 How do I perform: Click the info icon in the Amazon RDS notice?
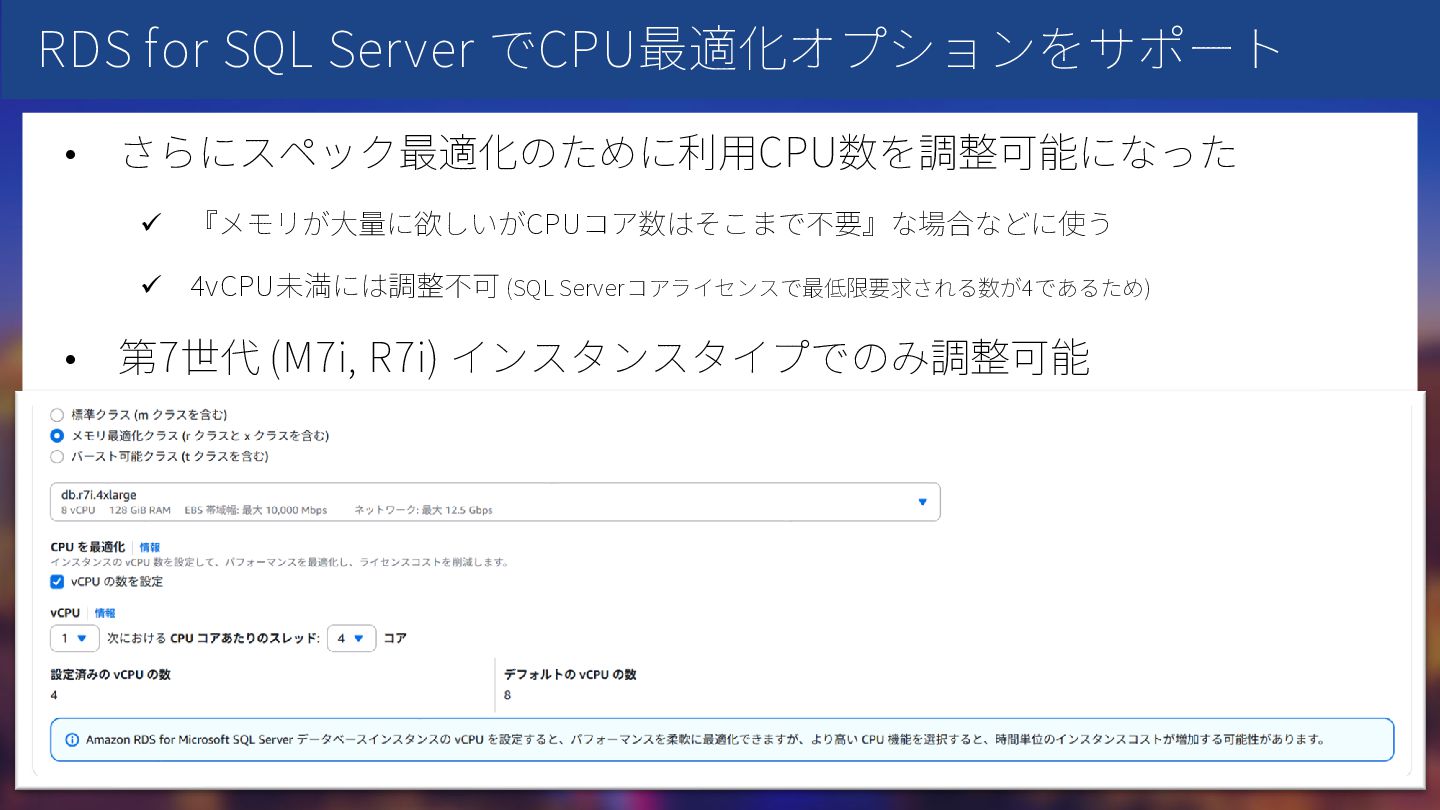(x=72, y=740)
